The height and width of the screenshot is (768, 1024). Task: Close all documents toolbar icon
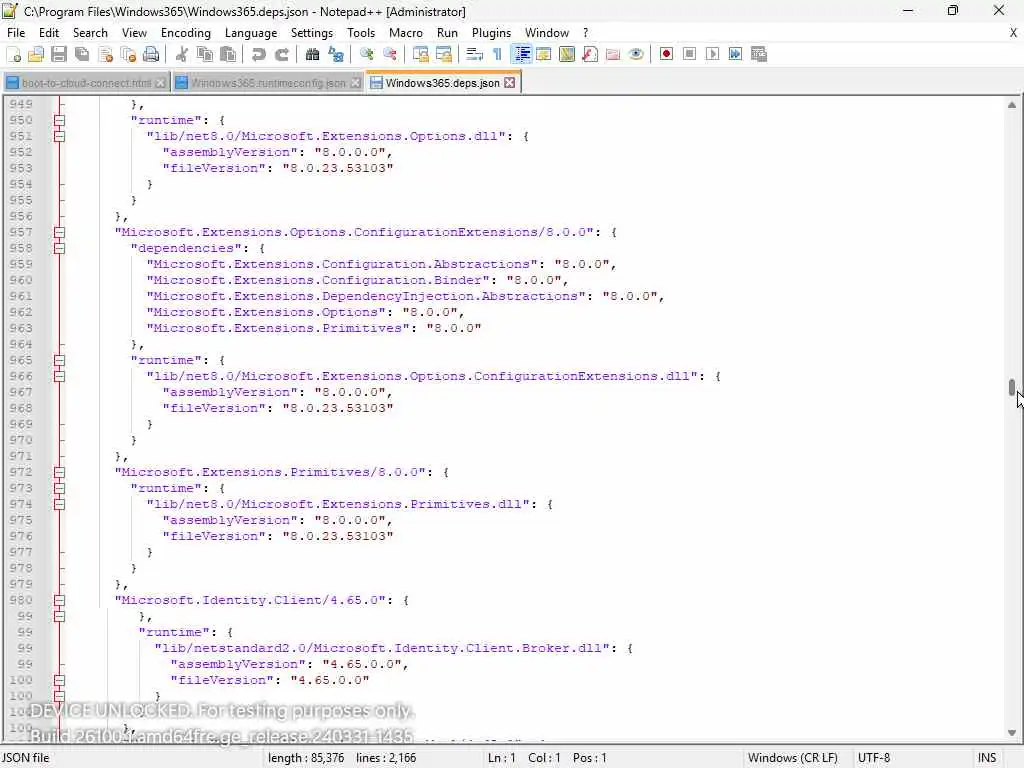[128, 54]
